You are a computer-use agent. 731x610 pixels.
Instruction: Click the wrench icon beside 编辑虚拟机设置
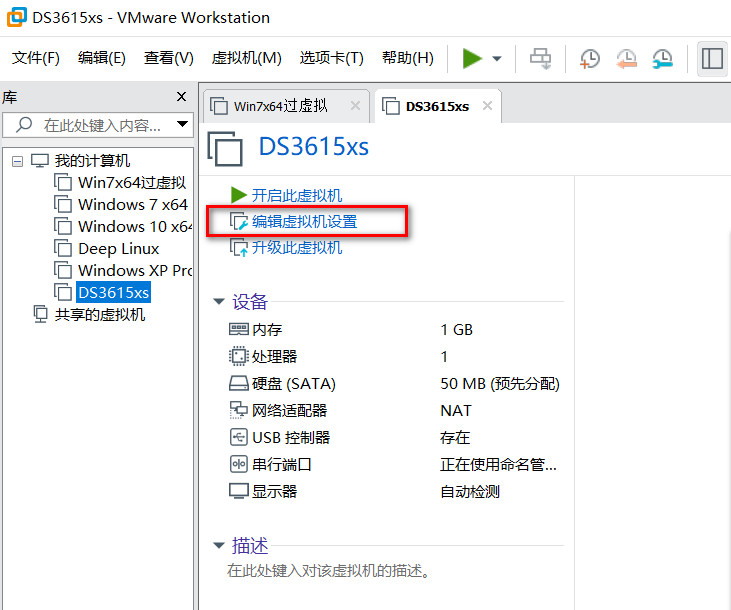point(239,222)
